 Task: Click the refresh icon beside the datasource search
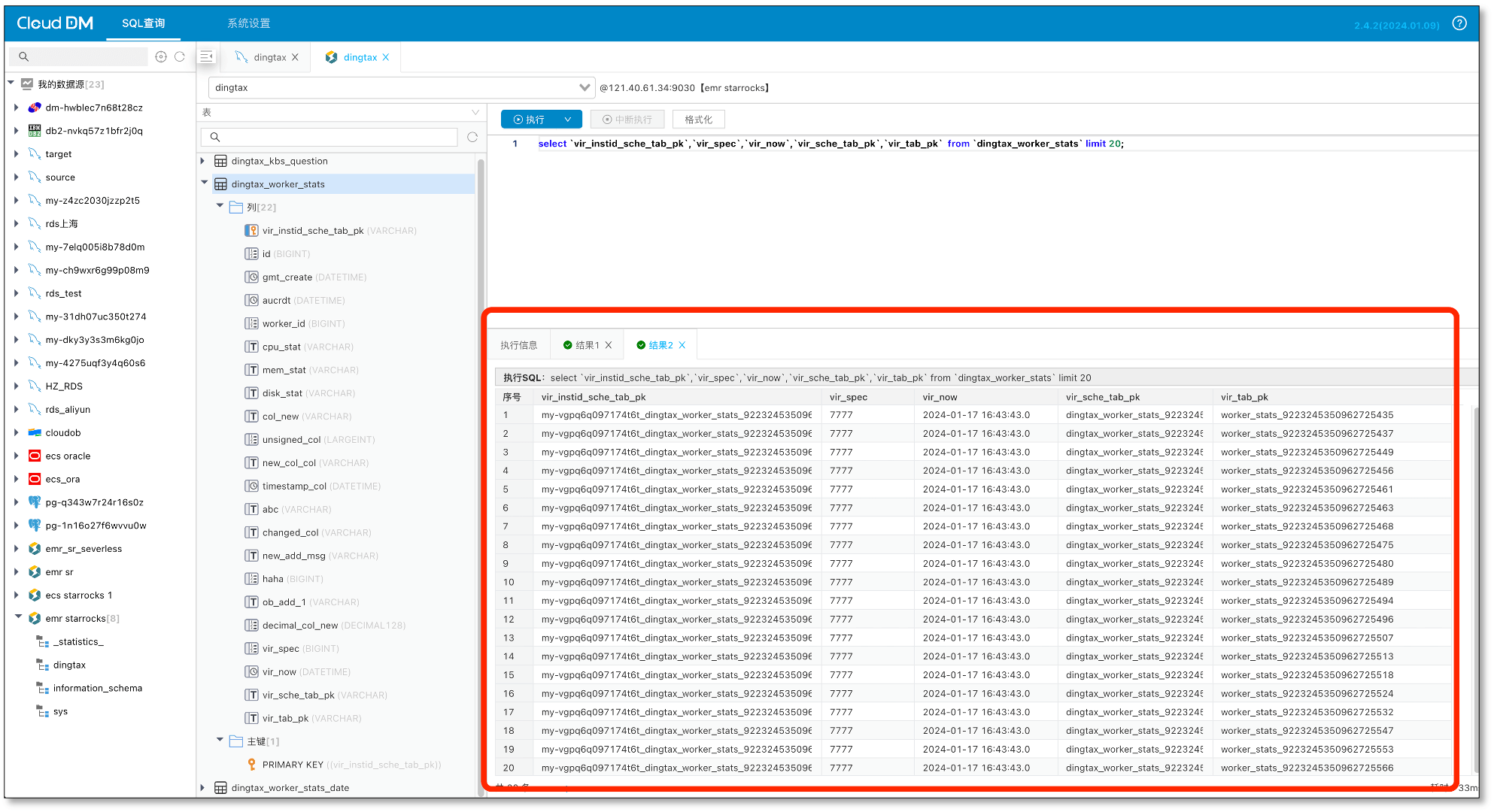(x=180, y=56)
